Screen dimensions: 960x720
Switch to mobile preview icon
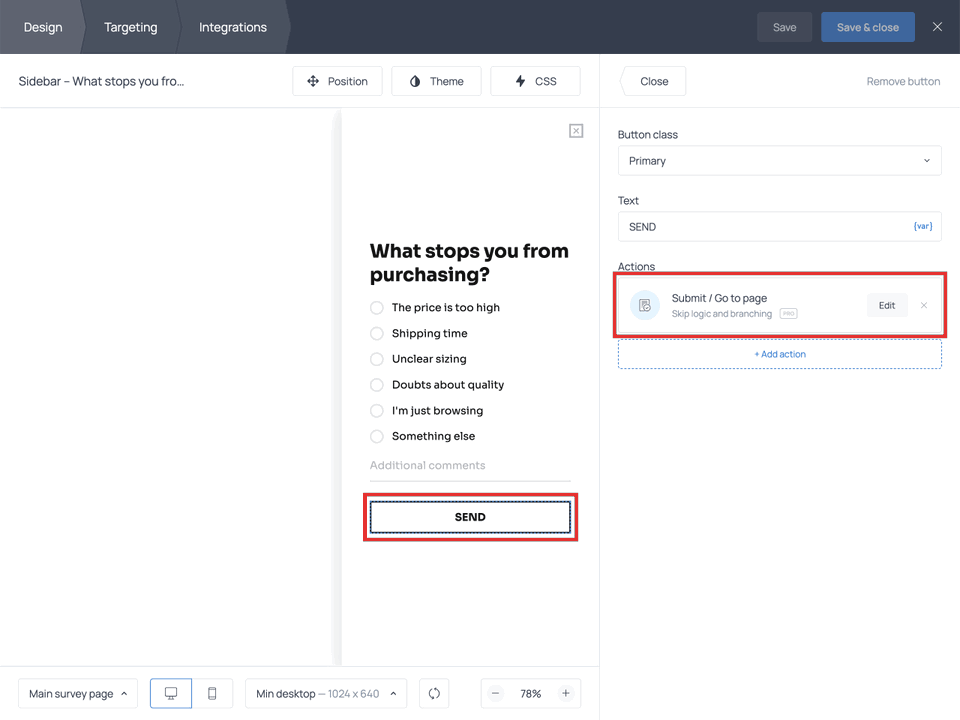[212, 693]
